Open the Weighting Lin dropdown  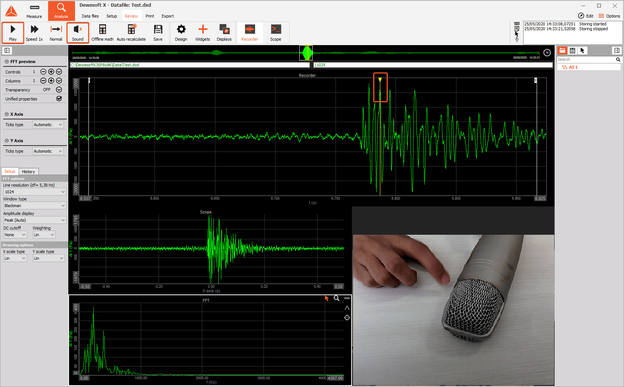tap(44, 235)
